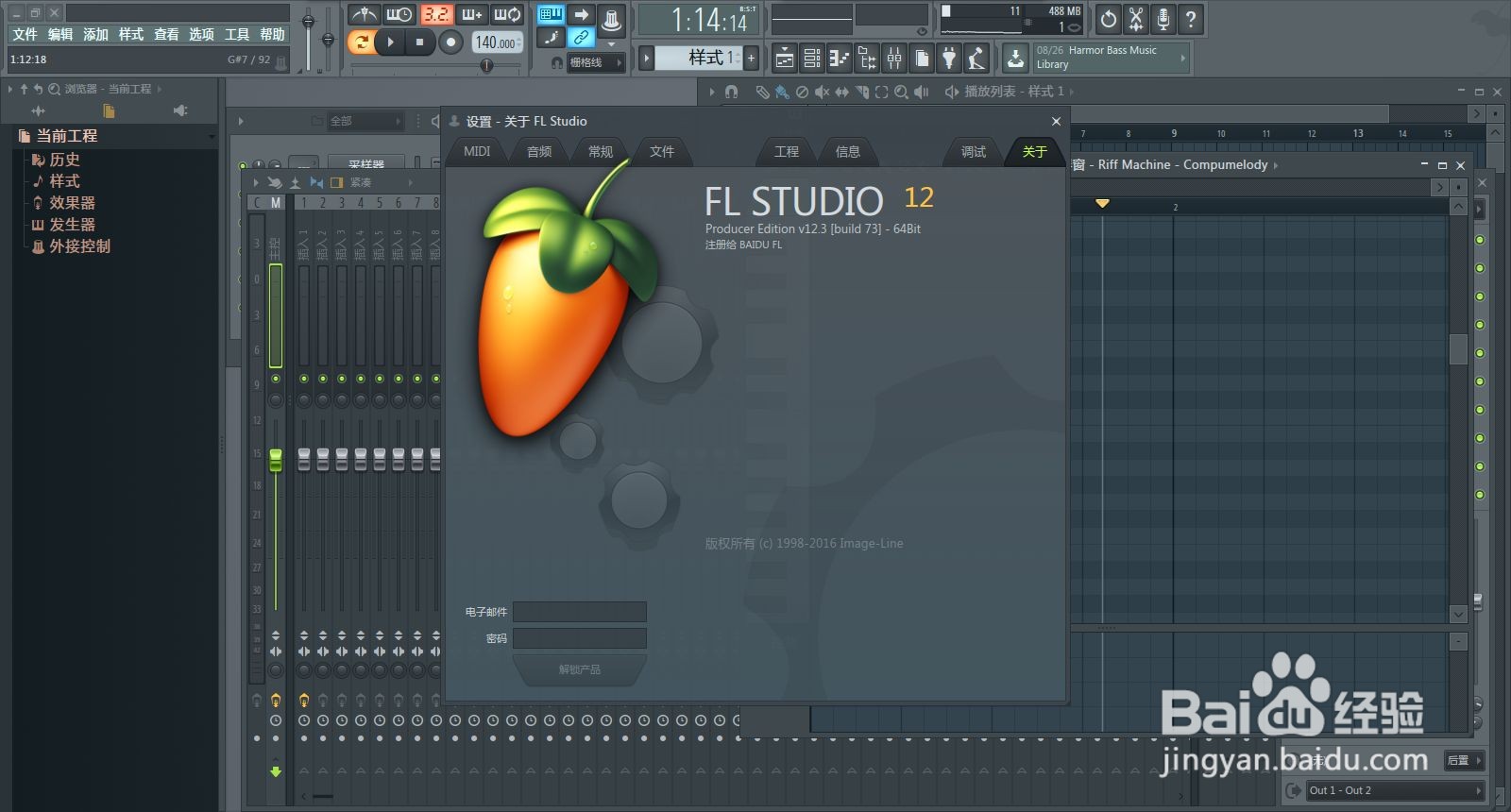Open the 编辑 menu
Viewport: 1511px width, 812px height.
[60, 34]
